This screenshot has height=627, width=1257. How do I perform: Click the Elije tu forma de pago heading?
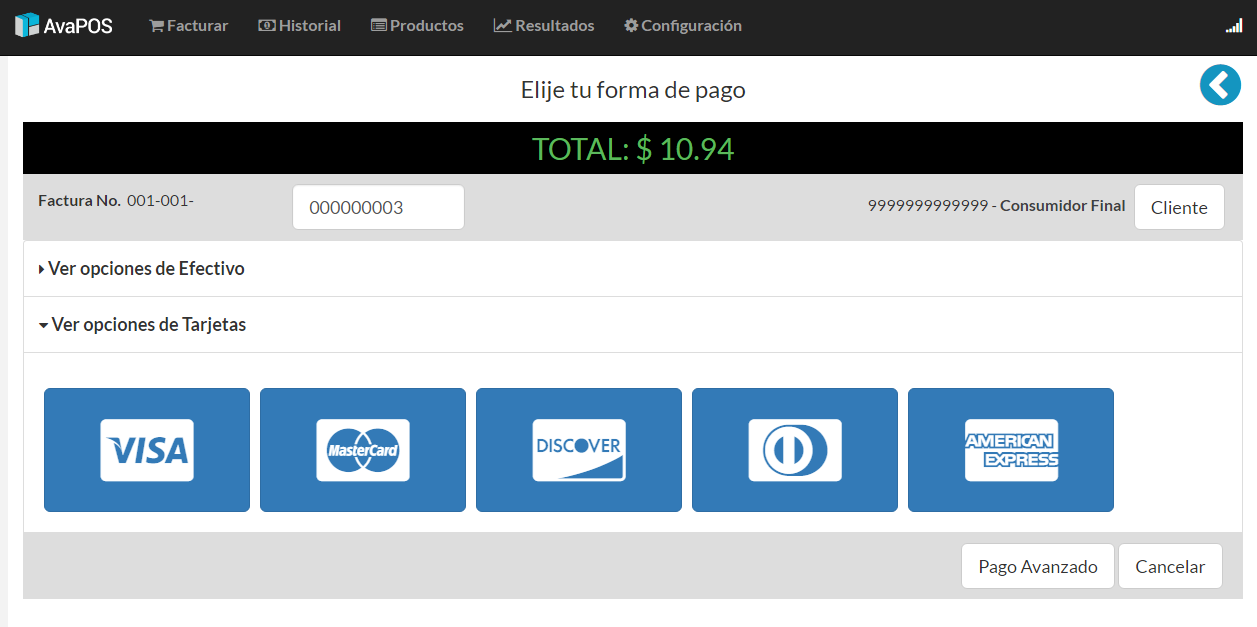click(x=633, y=90)
